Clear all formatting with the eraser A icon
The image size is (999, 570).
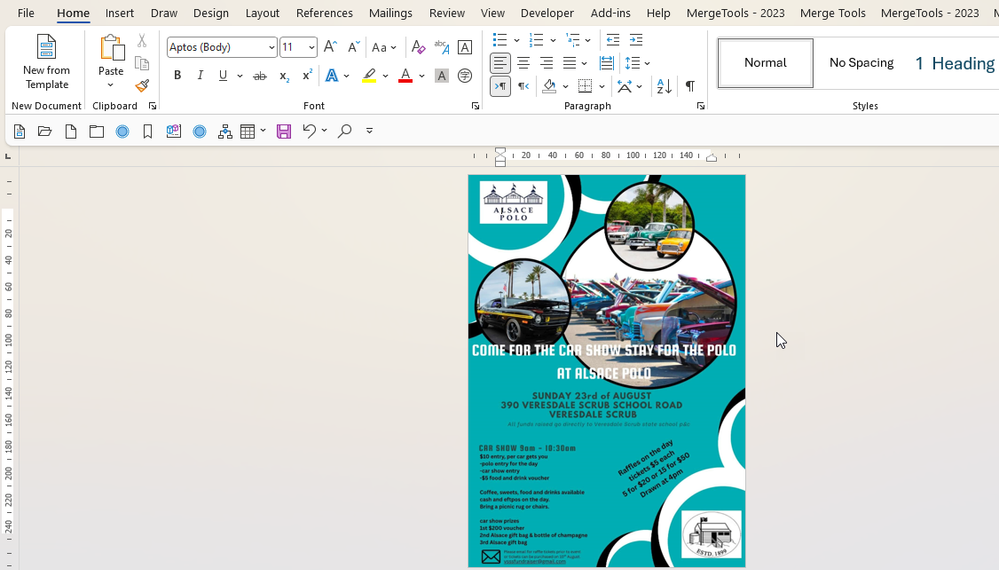click(418, 46)
